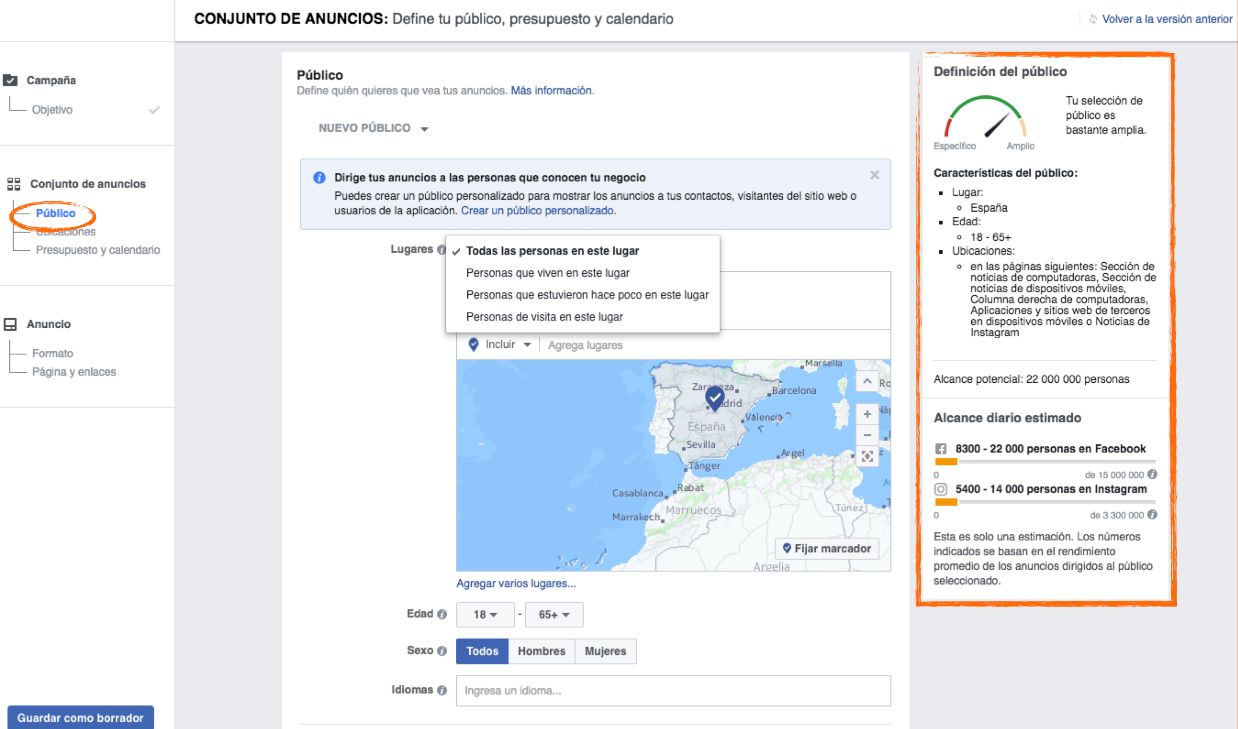The image size is (1238, 729).
Task: Close the blue info banner
Action: [x=874, y=175]
